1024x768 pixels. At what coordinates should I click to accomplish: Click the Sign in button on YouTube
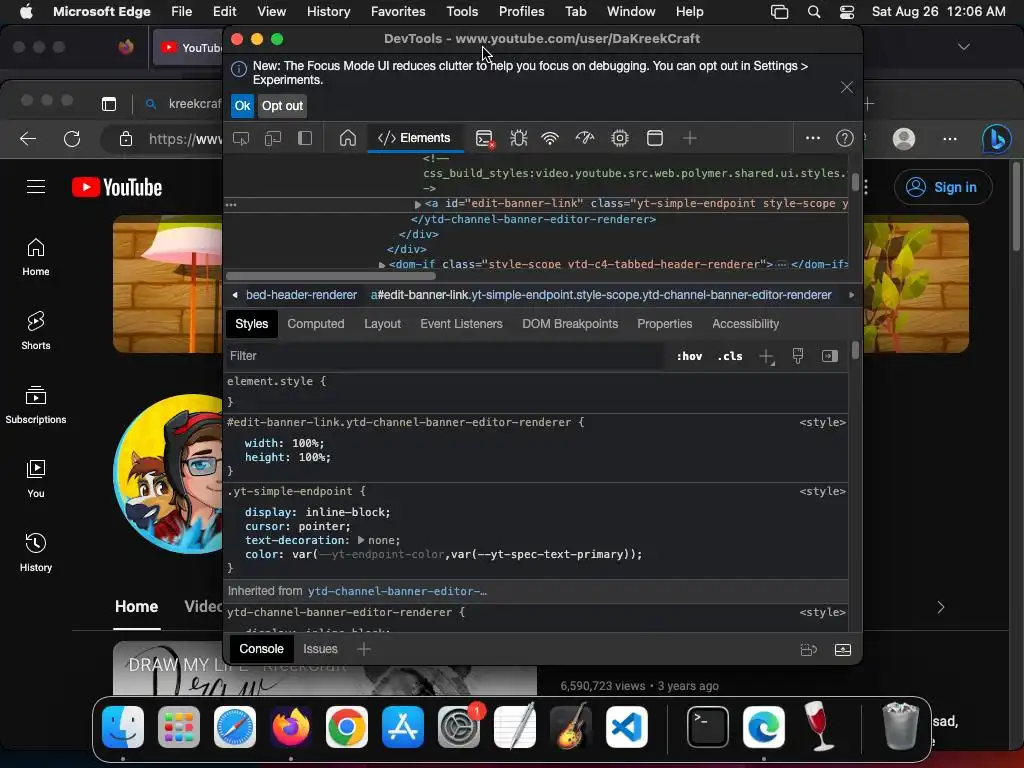tap(943, 187)
